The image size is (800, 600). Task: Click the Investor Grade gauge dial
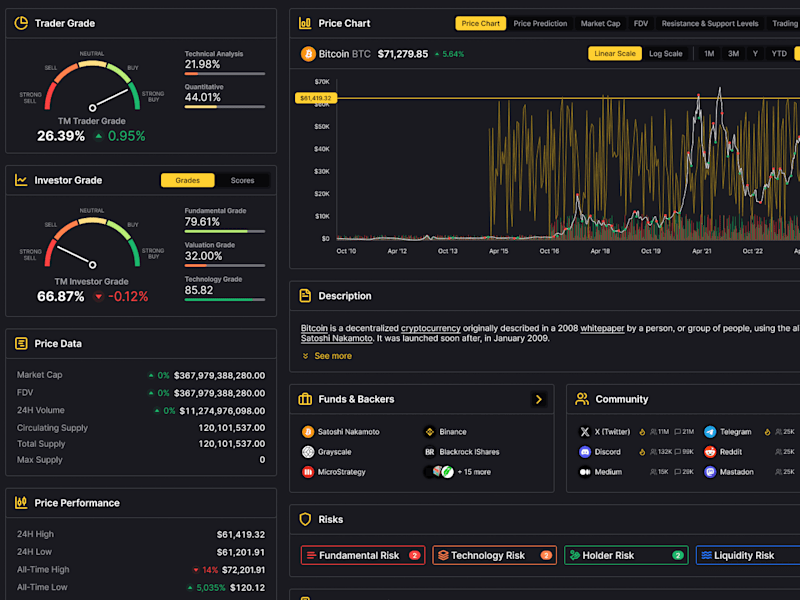click(x=92, y=243)
